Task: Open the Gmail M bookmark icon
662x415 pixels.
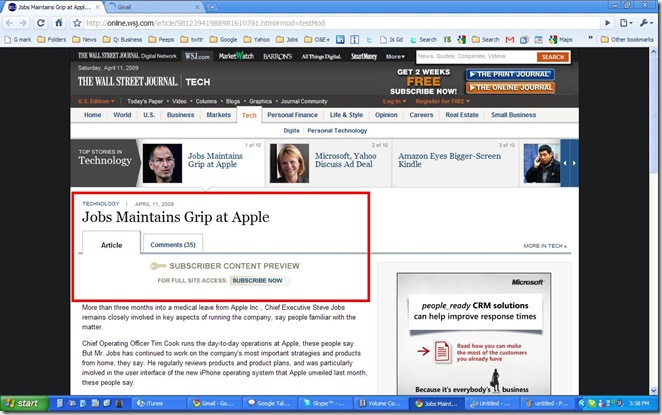Action: 510,40
